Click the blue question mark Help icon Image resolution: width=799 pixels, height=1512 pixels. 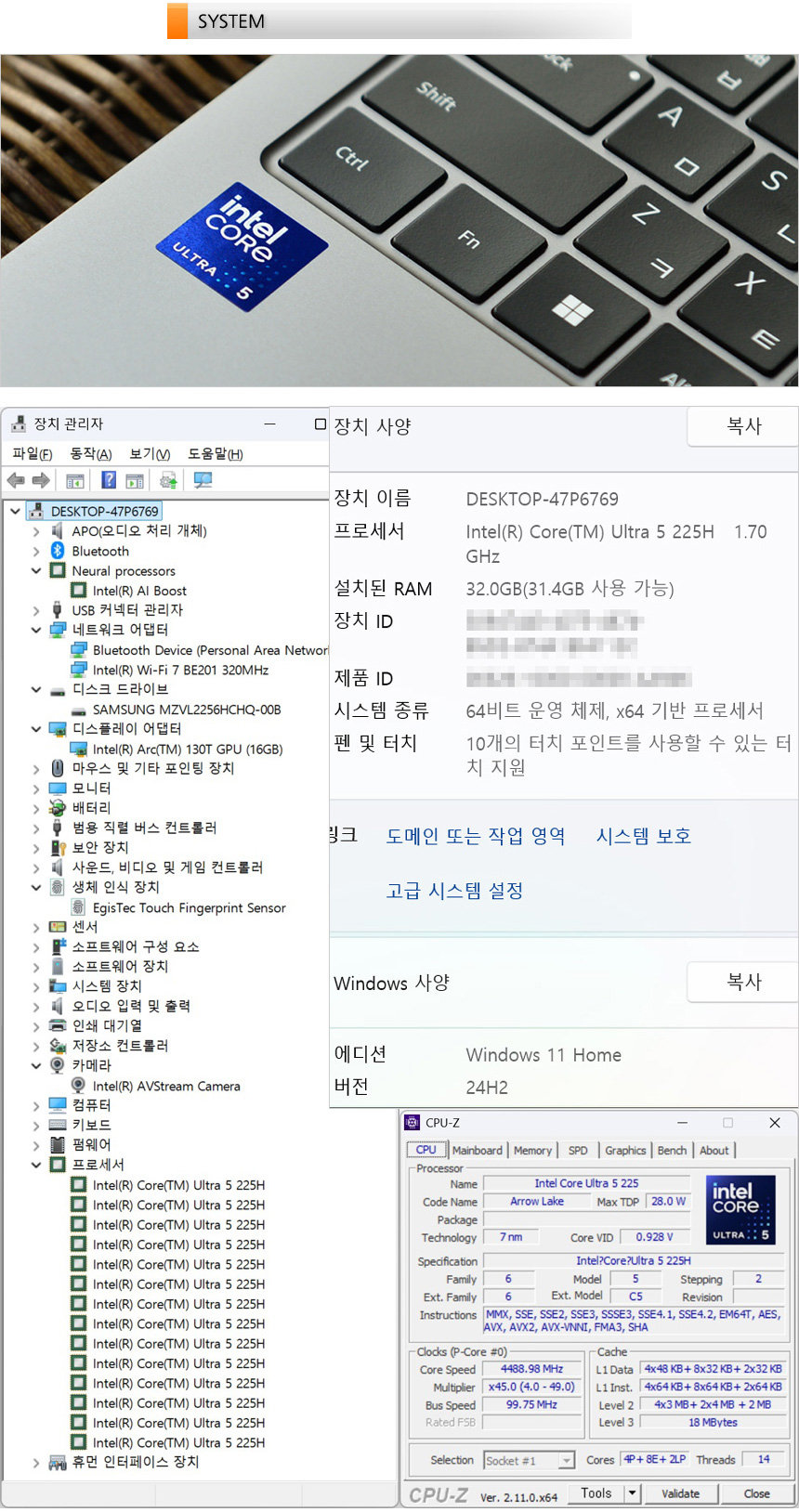[109, 480]
